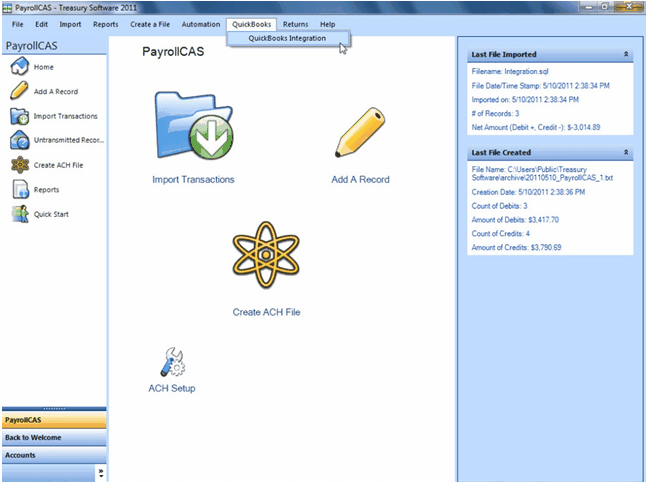
Task: Click the sidebar splitter grip above PayrollCAS
Action: point(53,409)
